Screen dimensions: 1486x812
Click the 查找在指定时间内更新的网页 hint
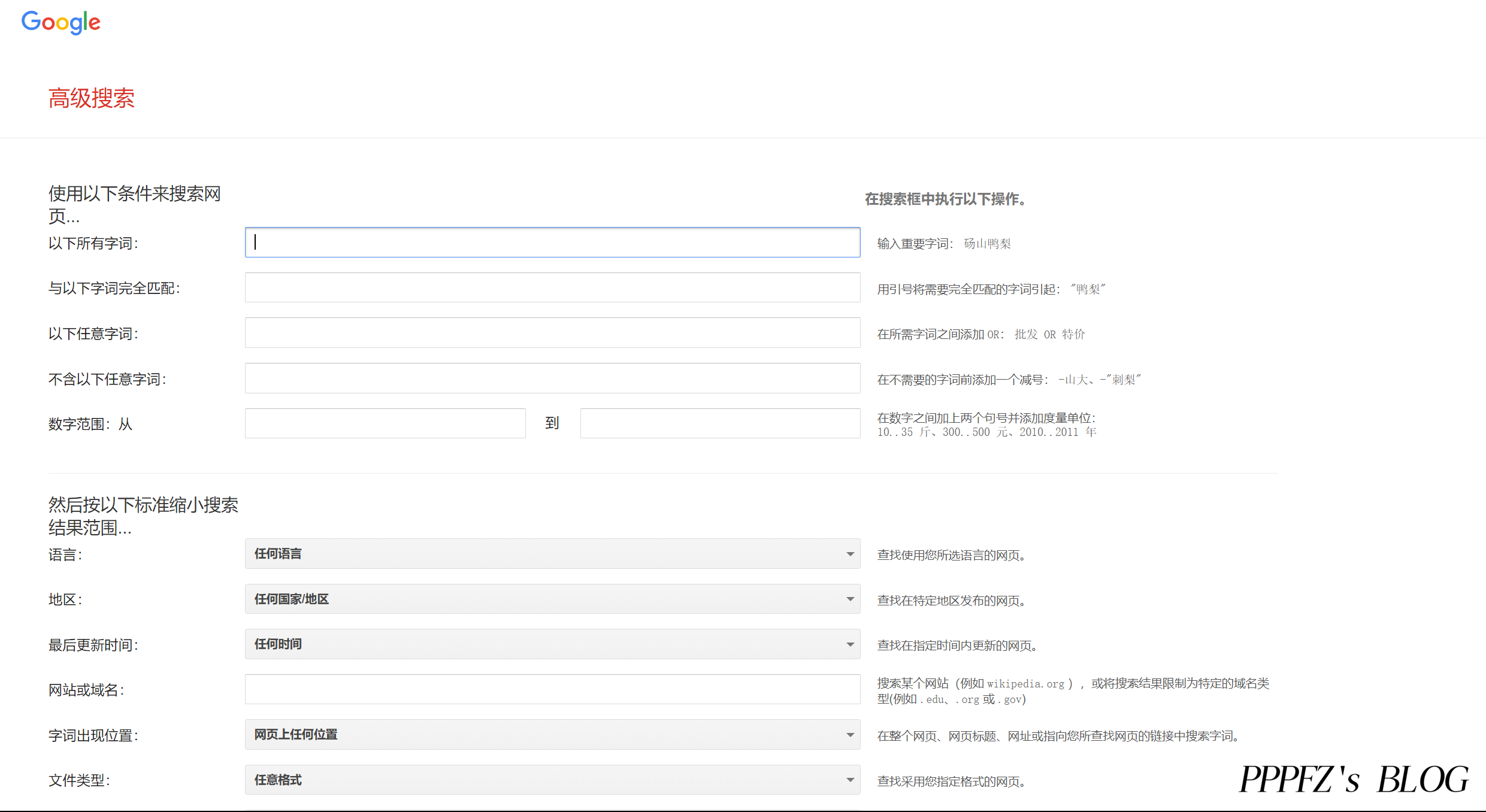(x=958, y=646)
